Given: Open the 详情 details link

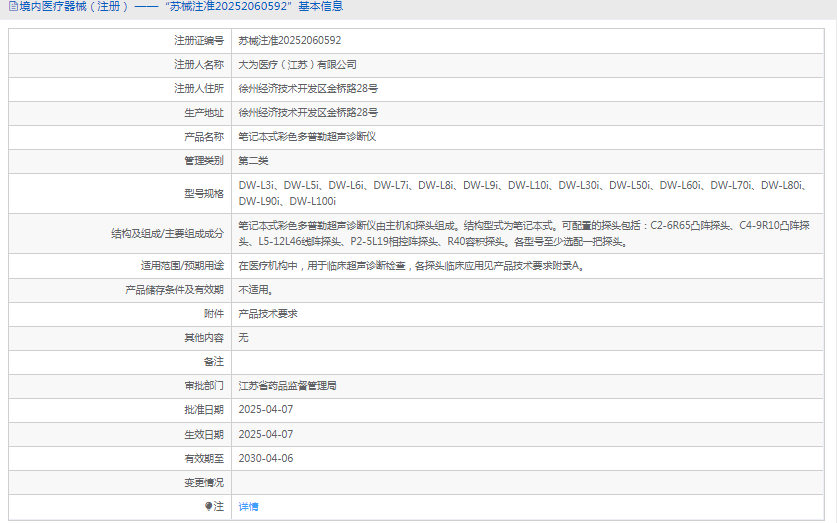Looking at the screenshot, I should coord(248,506).
